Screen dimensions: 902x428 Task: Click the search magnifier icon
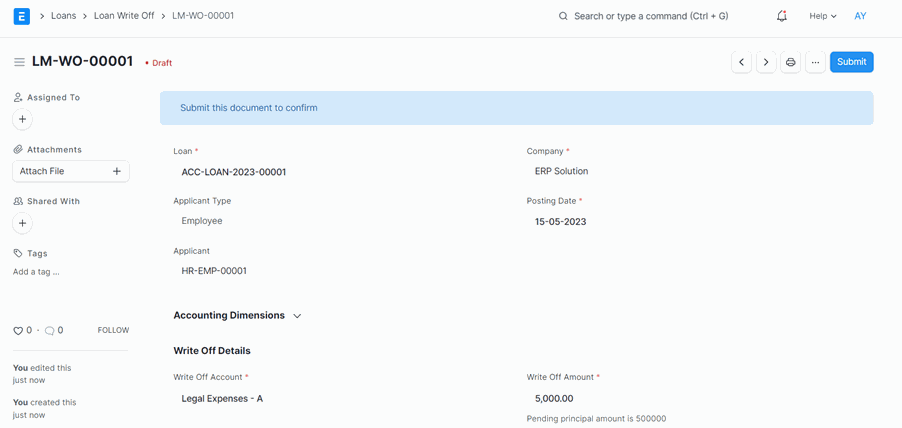[x=563, y=16]
